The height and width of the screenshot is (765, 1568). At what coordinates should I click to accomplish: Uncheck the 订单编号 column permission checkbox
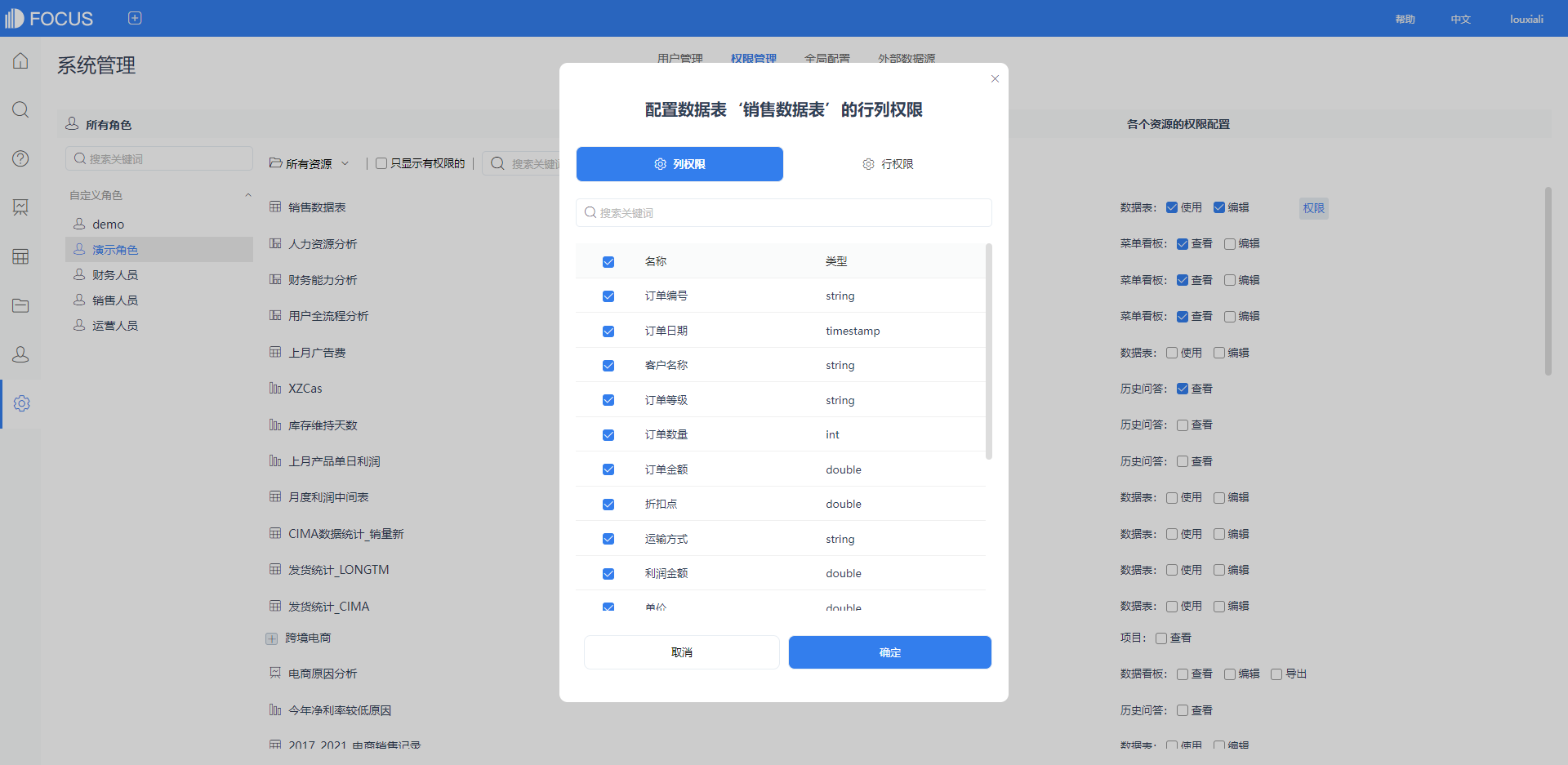tap(608, 296)
